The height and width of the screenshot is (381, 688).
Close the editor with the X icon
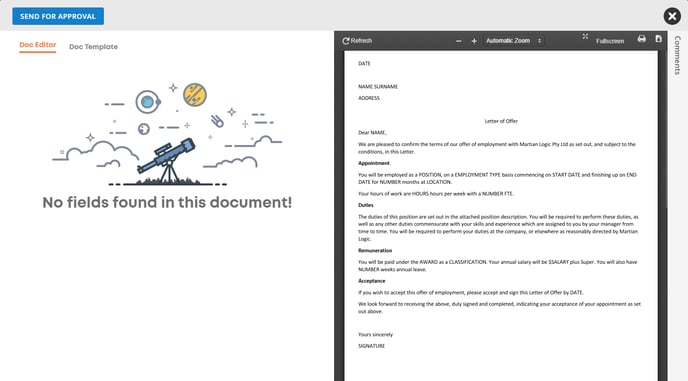tap(672, 16)
